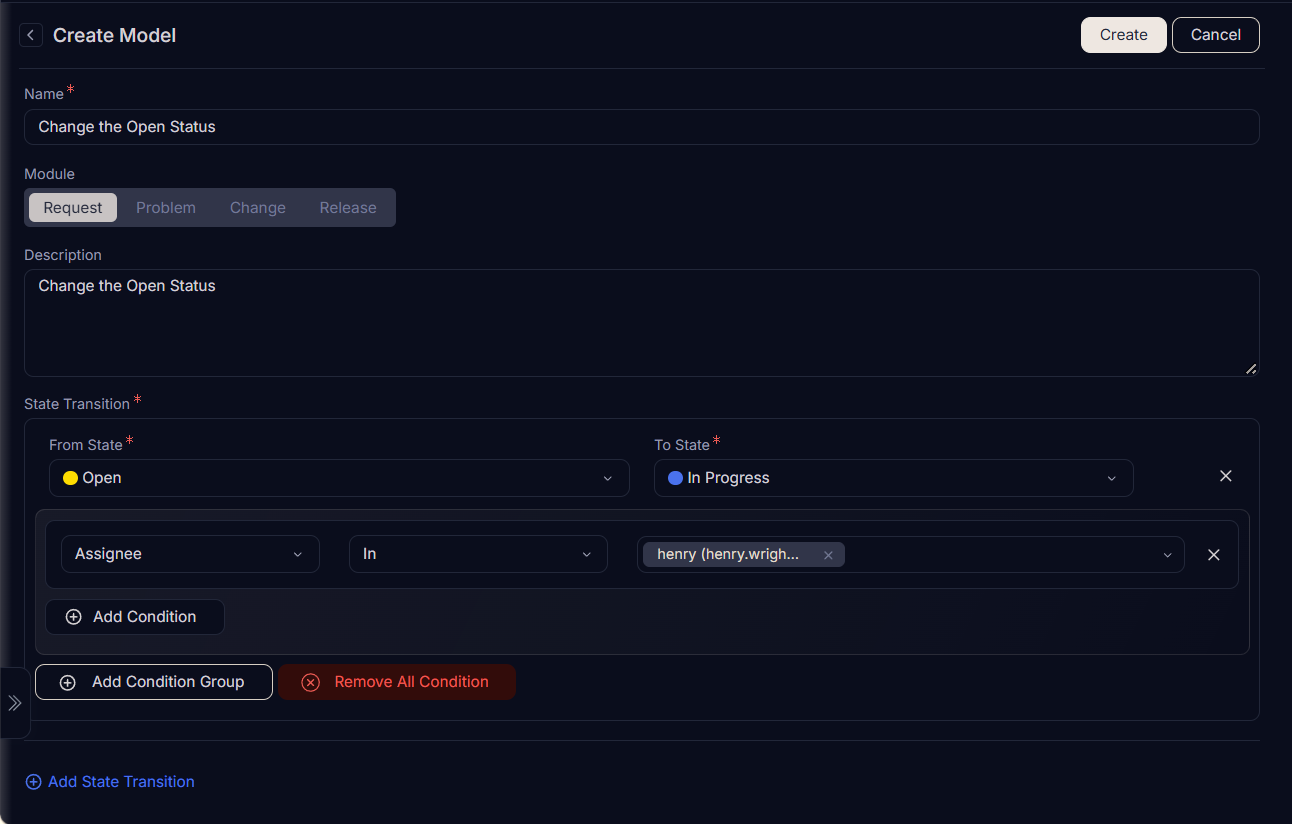Screen dimensions: 1292x824
Task: Click the From State label
Action: (x=86, y=445)
